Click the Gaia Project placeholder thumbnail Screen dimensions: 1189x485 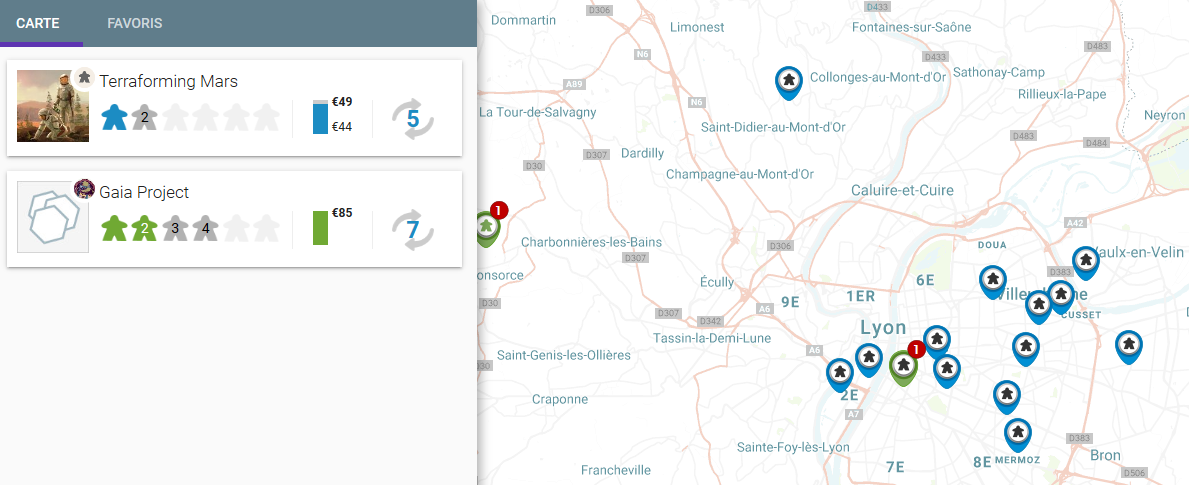52,217
